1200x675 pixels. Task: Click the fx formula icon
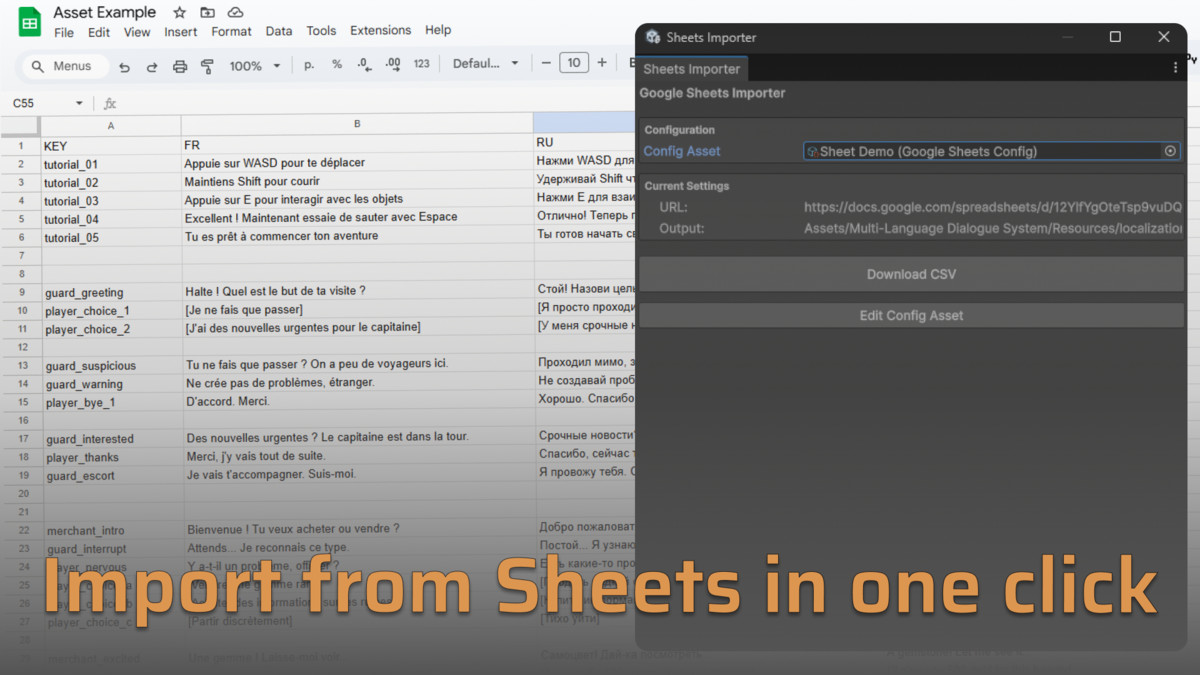click(x=110, y=103)
